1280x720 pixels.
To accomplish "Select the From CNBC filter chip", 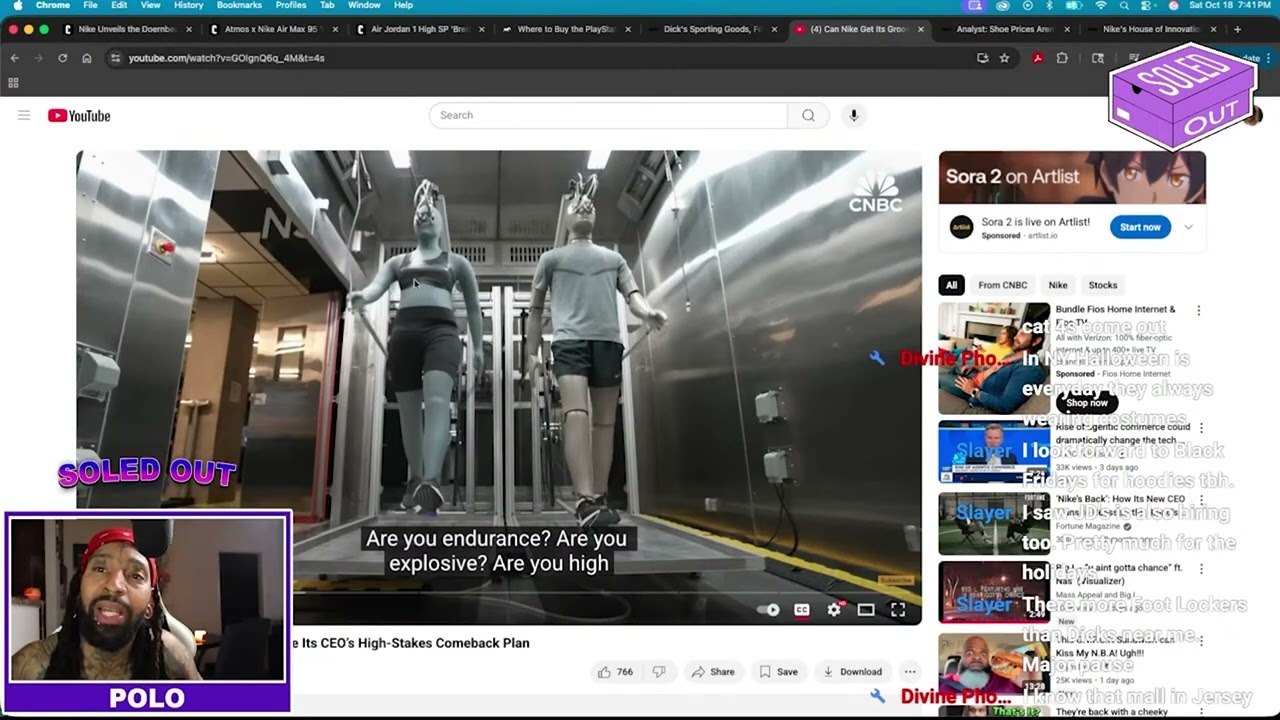I will click(x=1002, y=285).
